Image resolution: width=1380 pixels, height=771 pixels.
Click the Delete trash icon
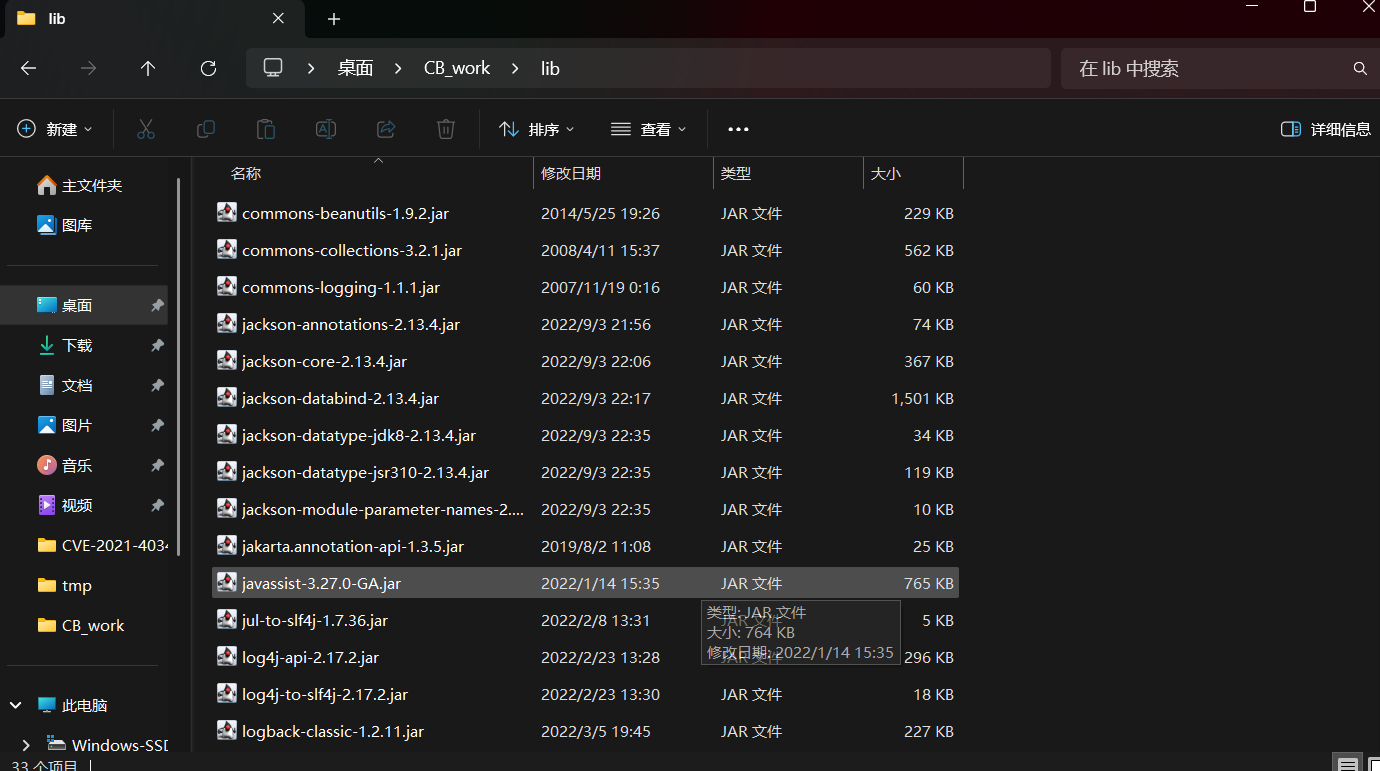[x=446, y=129]
